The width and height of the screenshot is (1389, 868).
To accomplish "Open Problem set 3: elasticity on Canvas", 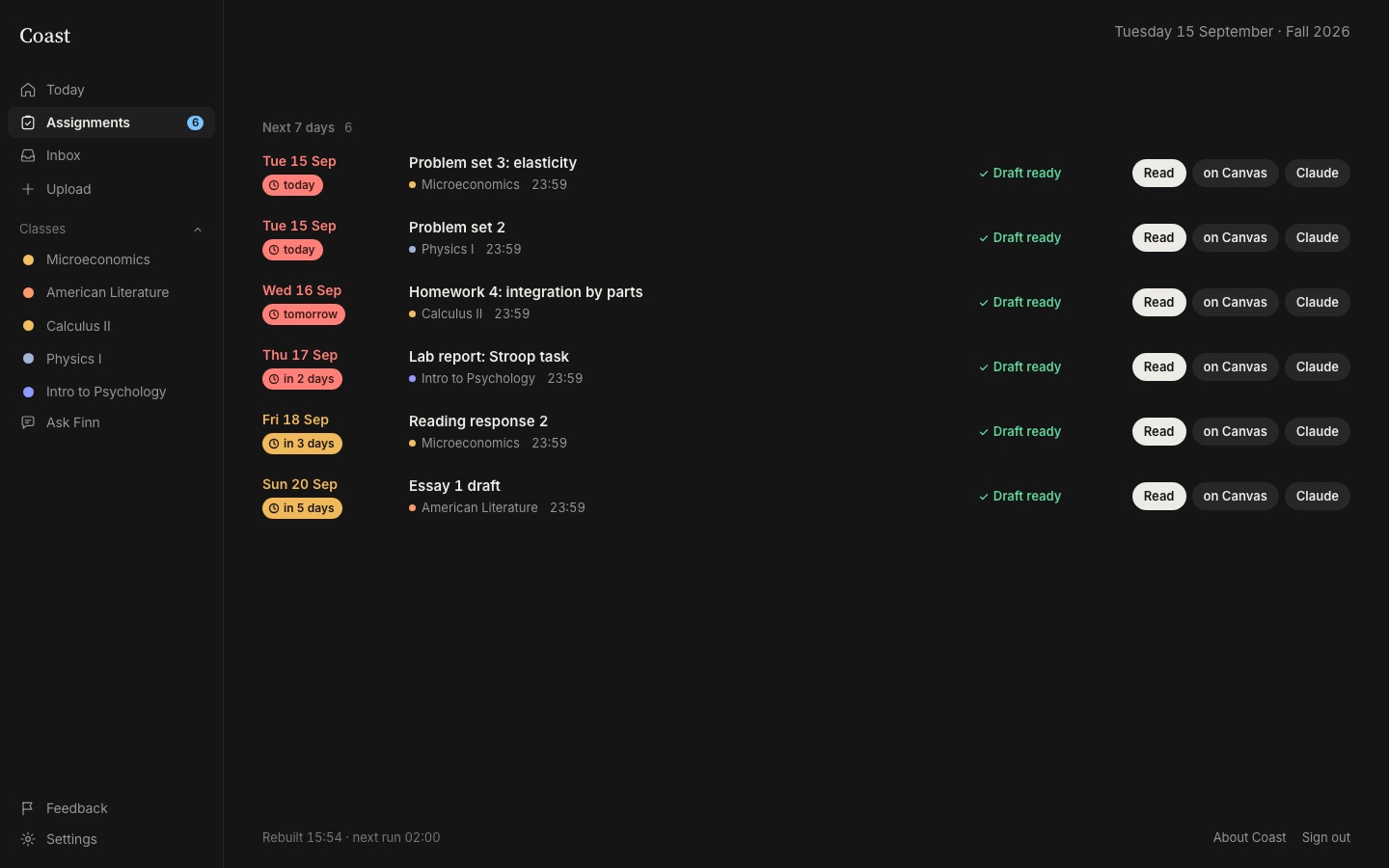I will click(1235, 174).
